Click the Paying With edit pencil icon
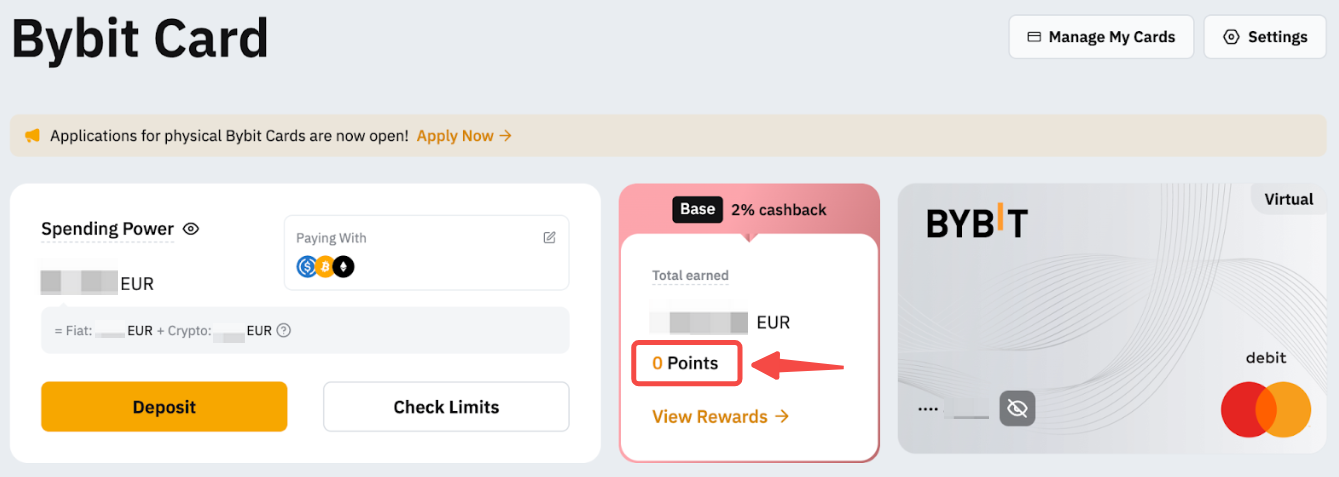The width and height of the screenshot is (1339, 477). tap(549, 238)
